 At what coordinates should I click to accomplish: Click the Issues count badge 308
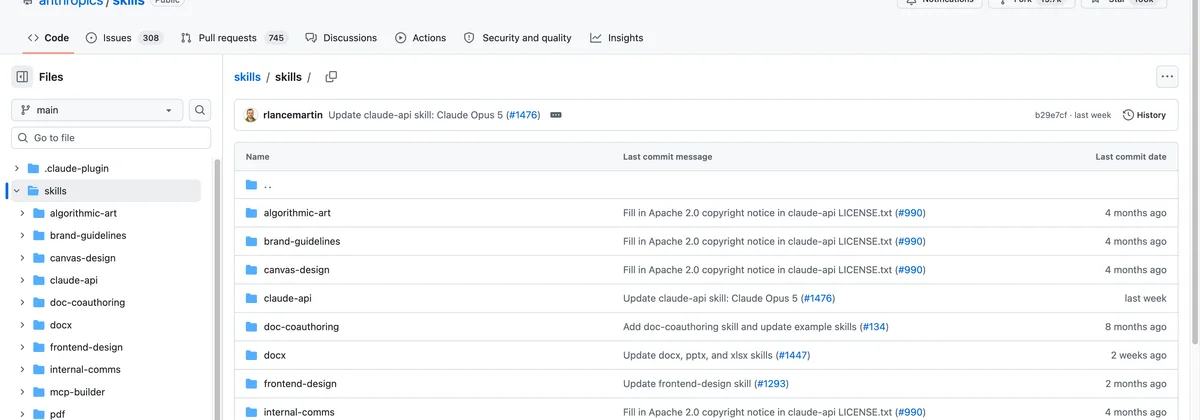click(151, 38)
